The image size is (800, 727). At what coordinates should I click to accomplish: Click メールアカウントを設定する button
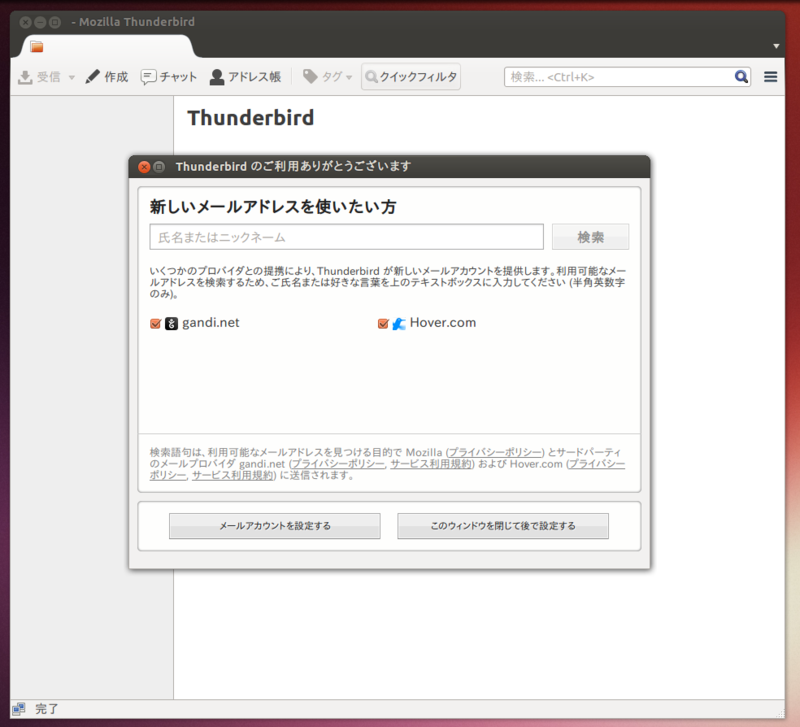[274, 526]
